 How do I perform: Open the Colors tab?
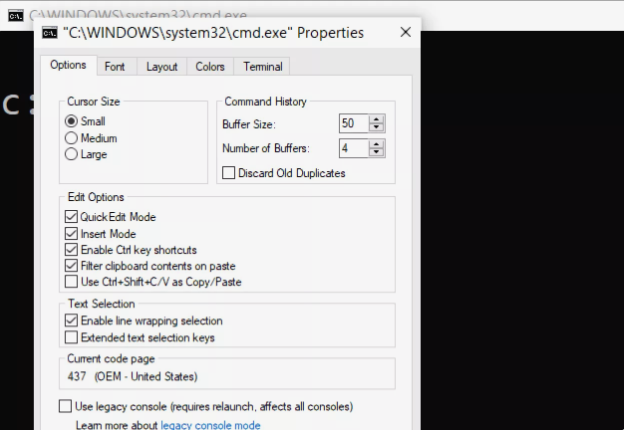210,66
